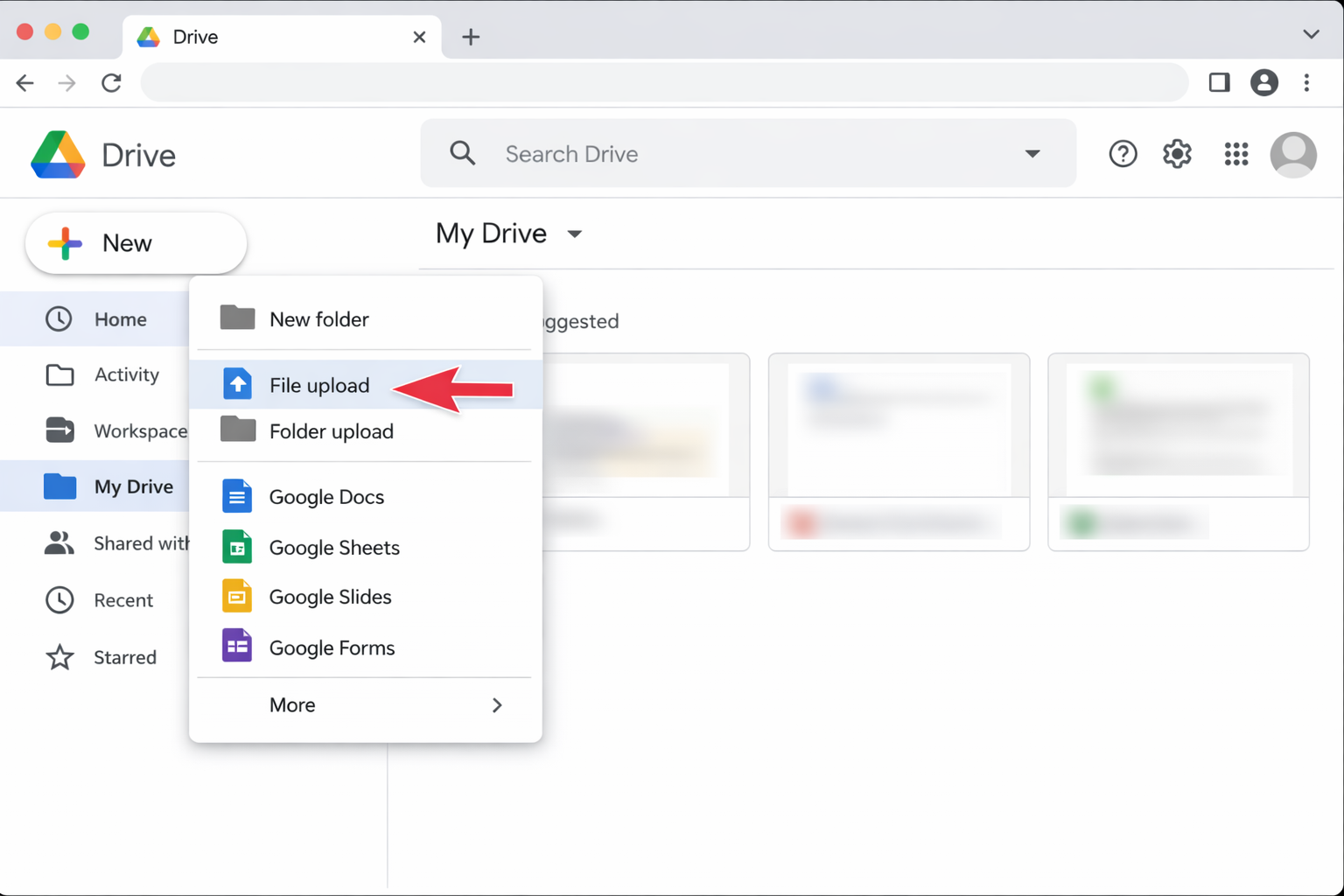The width and height of the screenshot is (1344, 896).
Task: Click the My Drive folder icon
Action: pos(59,486)
